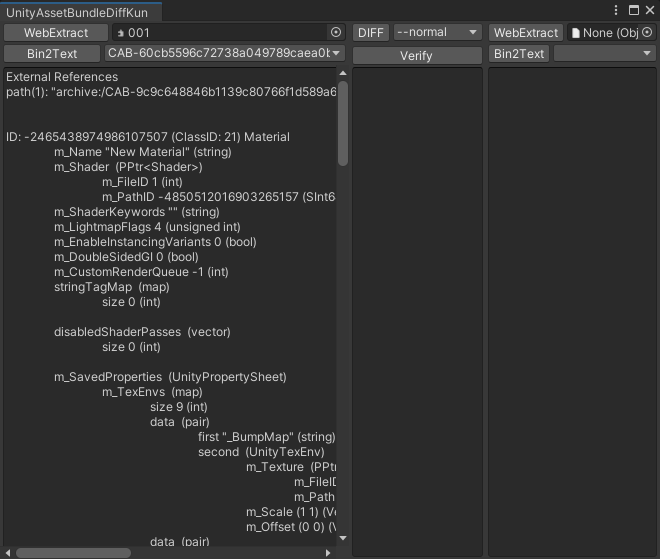660x559 pixels.
Task: Click the ID: -2465438974986107507 Material line
Action: (148, 137)
